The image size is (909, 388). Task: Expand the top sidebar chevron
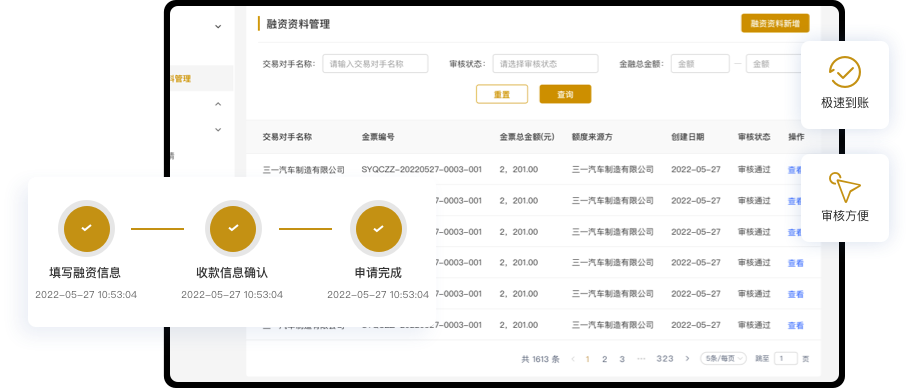[x=218, y=26]
